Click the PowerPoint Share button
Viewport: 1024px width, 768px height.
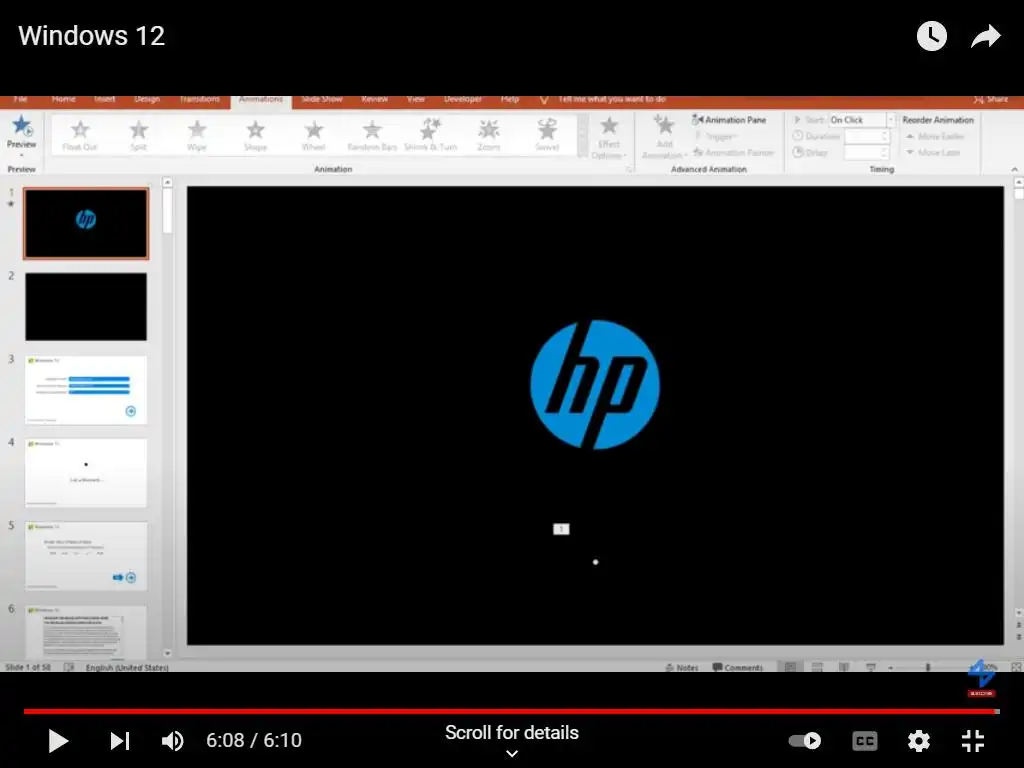(990, 99)
